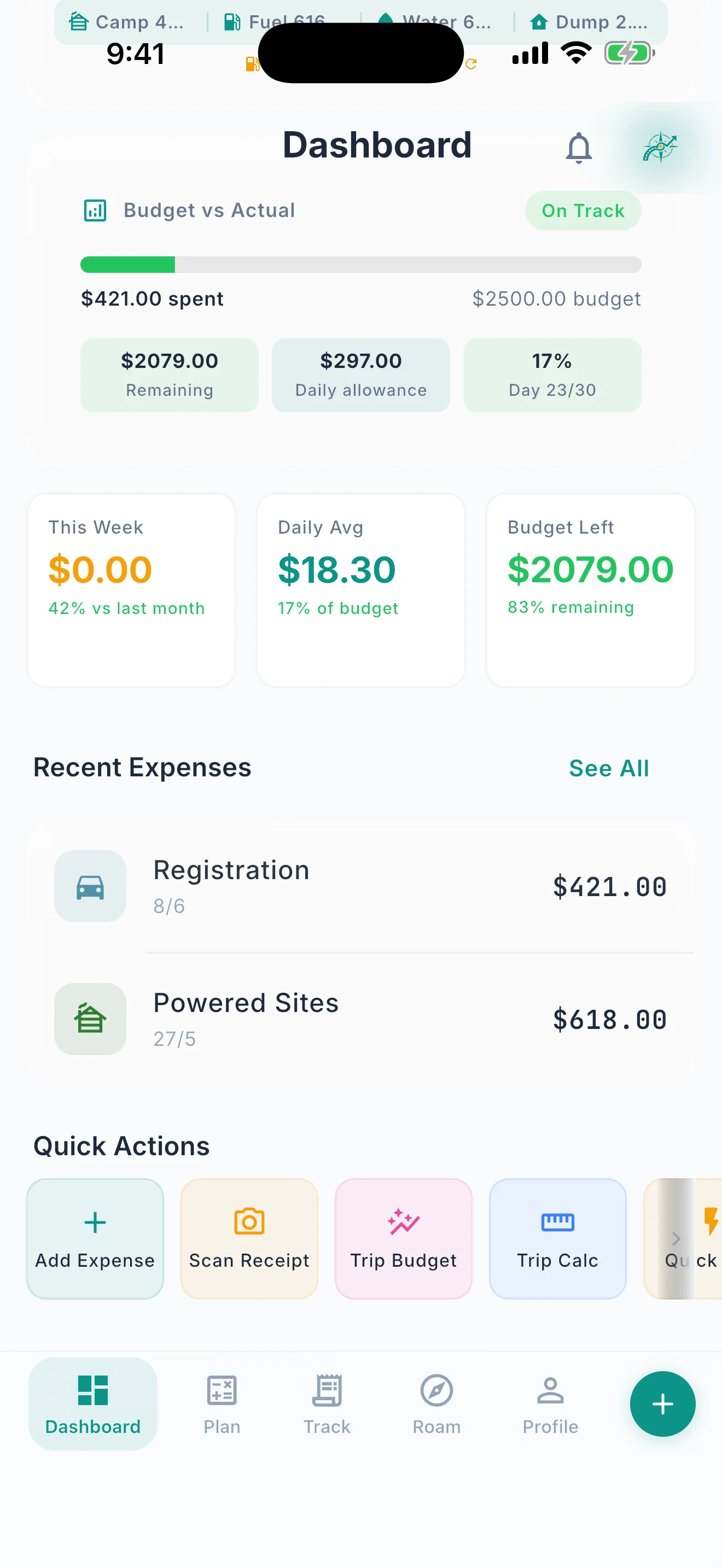Open the notifications bell
This screenshot has height=1568, width=722.
[x=578, y=147]
